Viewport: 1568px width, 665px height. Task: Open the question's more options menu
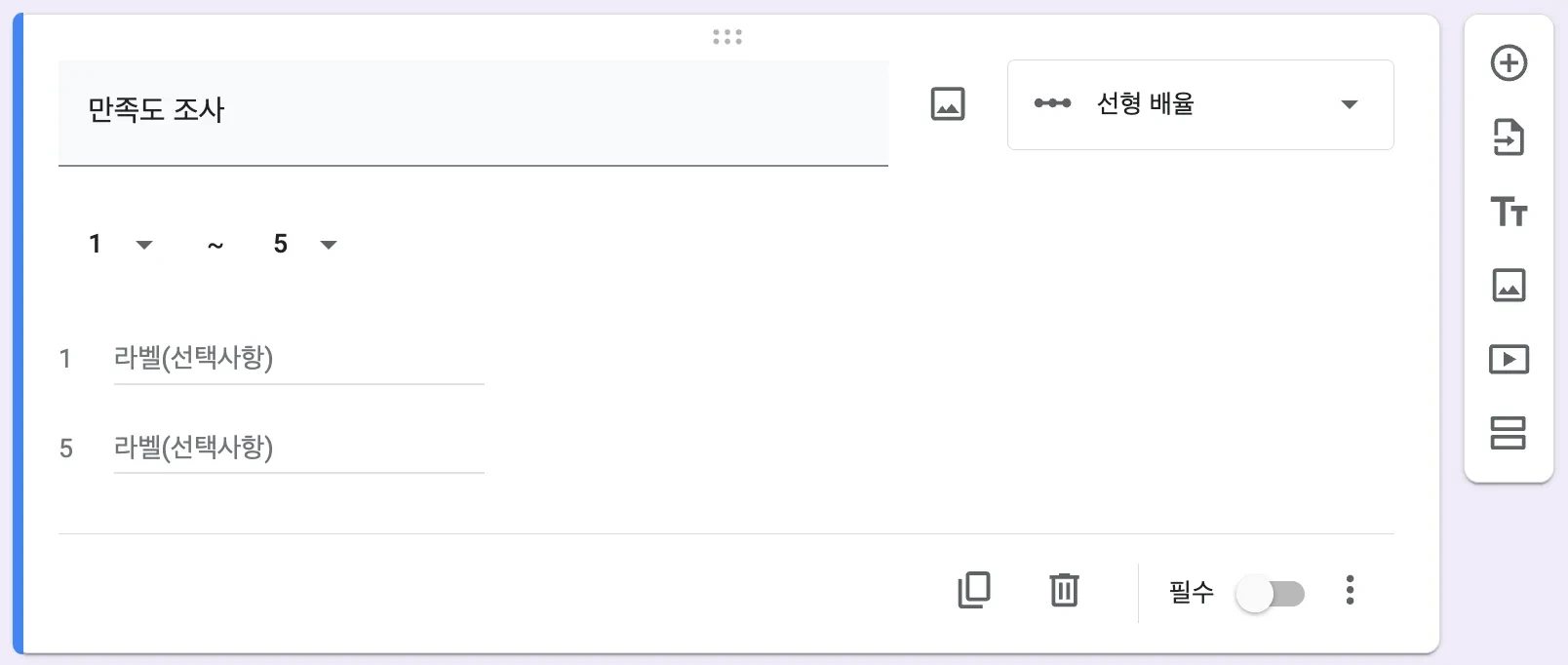pos(1350,590)
